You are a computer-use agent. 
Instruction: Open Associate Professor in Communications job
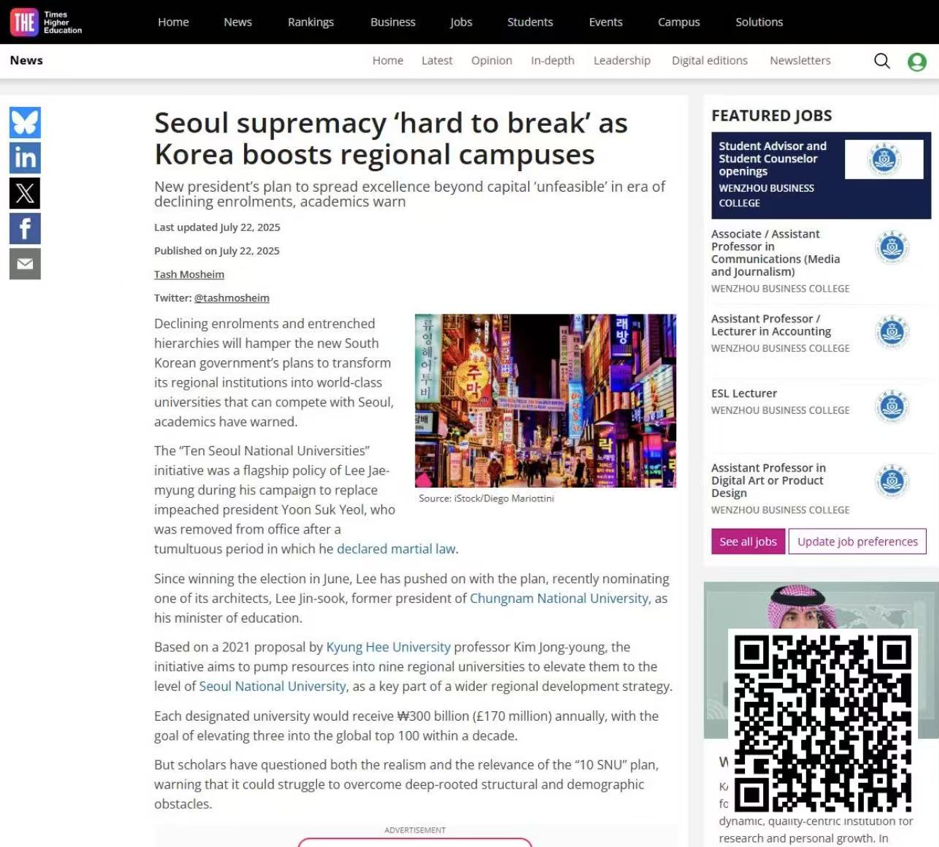point(776,253)
